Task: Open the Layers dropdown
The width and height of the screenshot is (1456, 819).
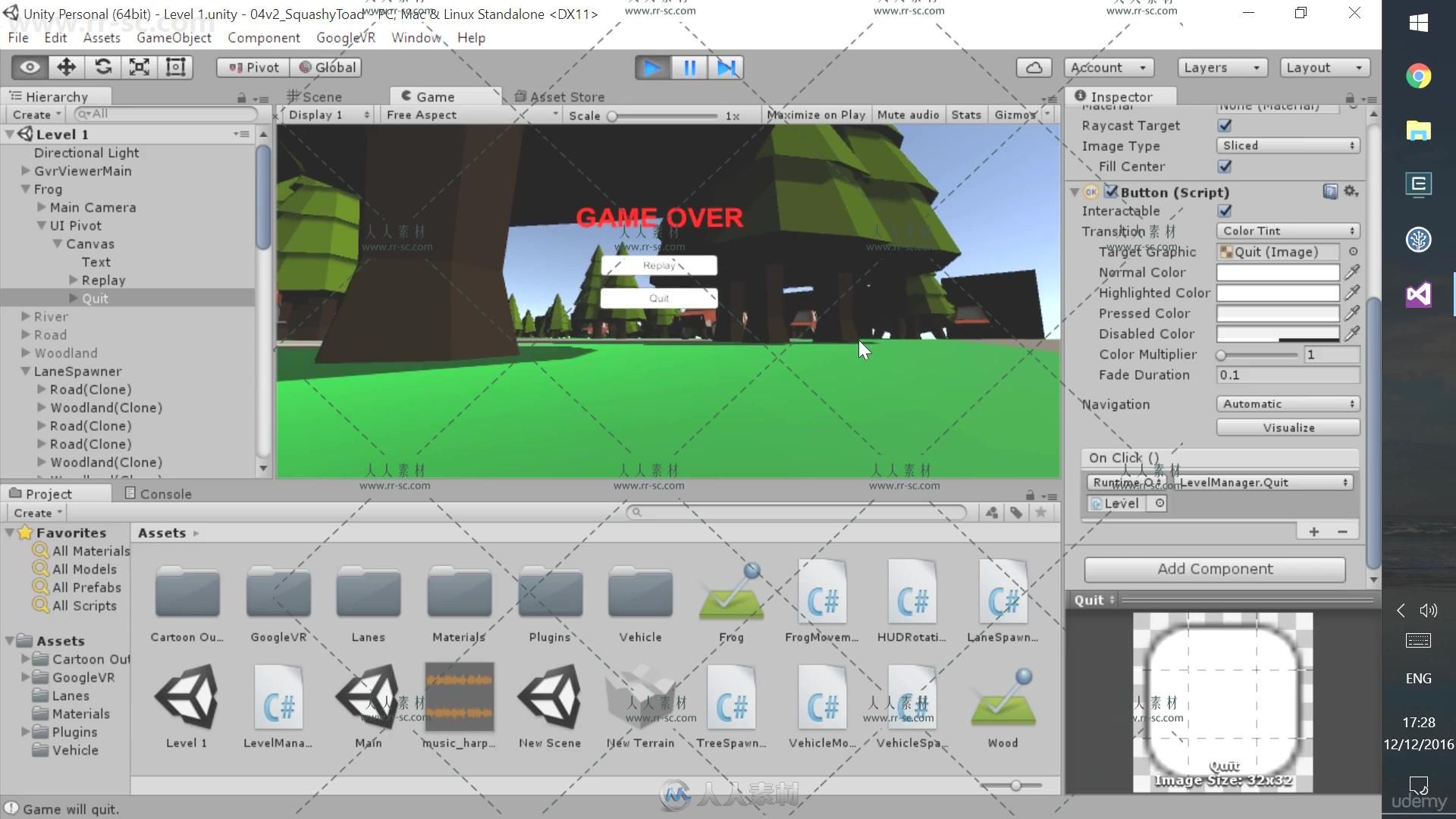Action: click(1221, 67)
